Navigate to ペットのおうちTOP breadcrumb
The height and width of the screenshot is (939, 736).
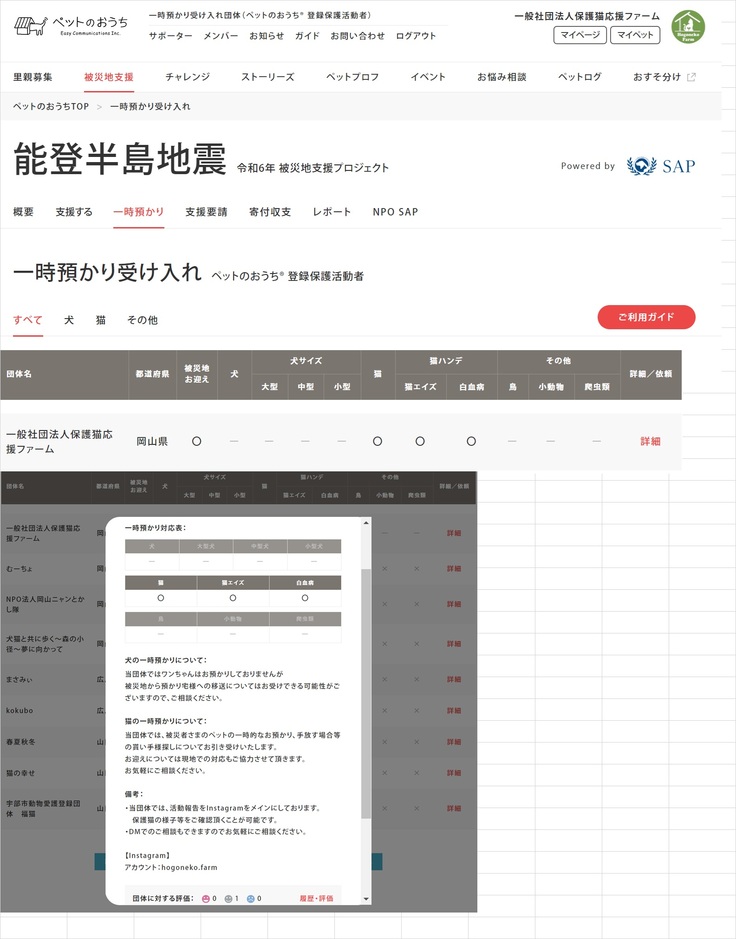coord(51,106)
